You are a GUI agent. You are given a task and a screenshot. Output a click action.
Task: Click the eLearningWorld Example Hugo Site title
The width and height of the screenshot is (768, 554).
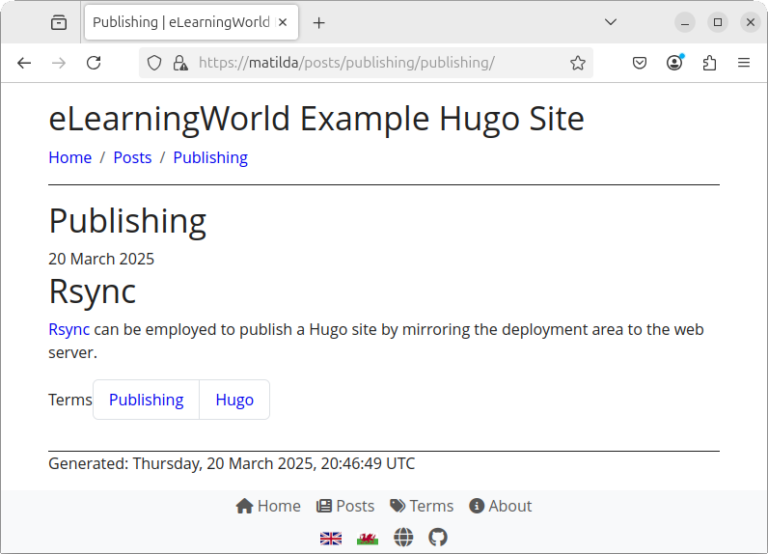pos(316,119)
